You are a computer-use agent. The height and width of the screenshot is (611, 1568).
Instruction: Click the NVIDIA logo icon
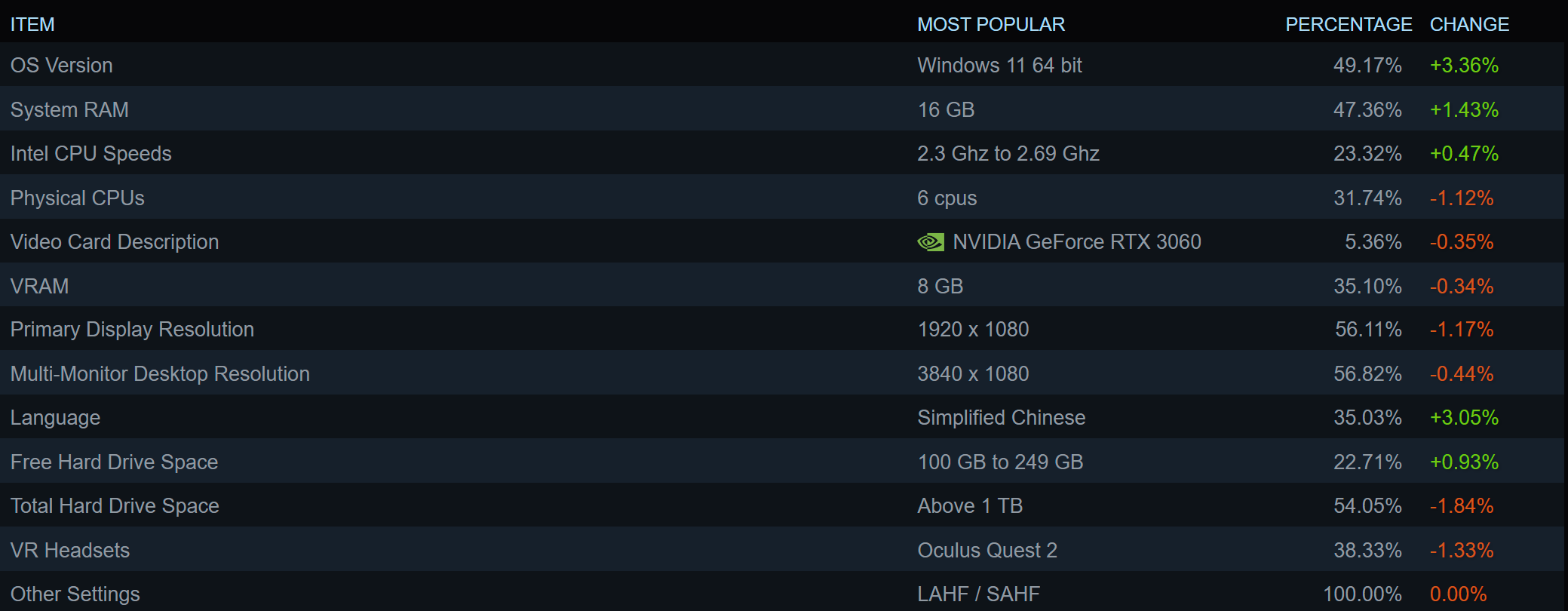(930, 242)
